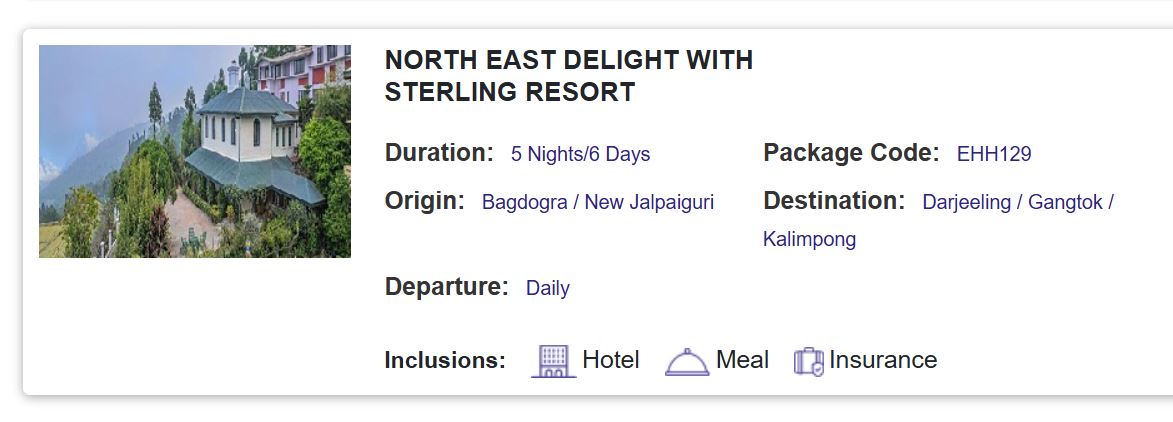Viewport: 1173px width, 422px height.
Task: Click the Duration field label
Action: [x=439, y=153]
